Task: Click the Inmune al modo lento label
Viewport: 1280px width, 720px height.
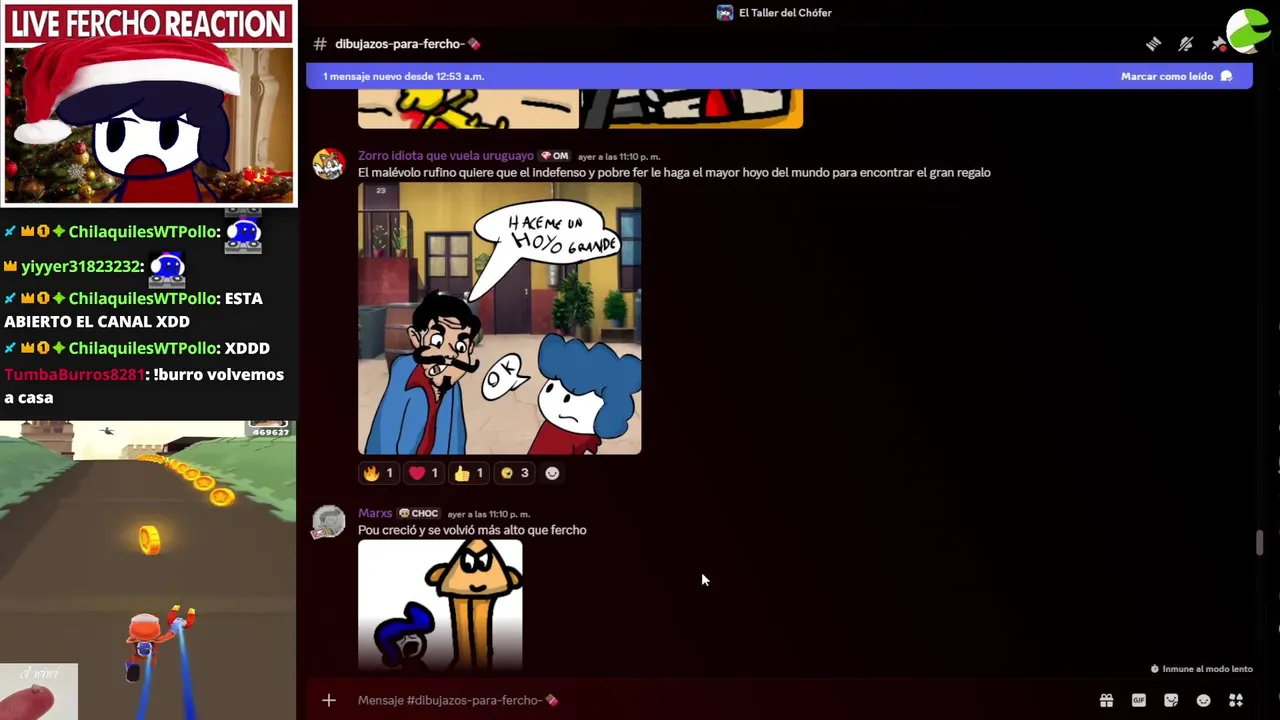Action: [1201, 669]
